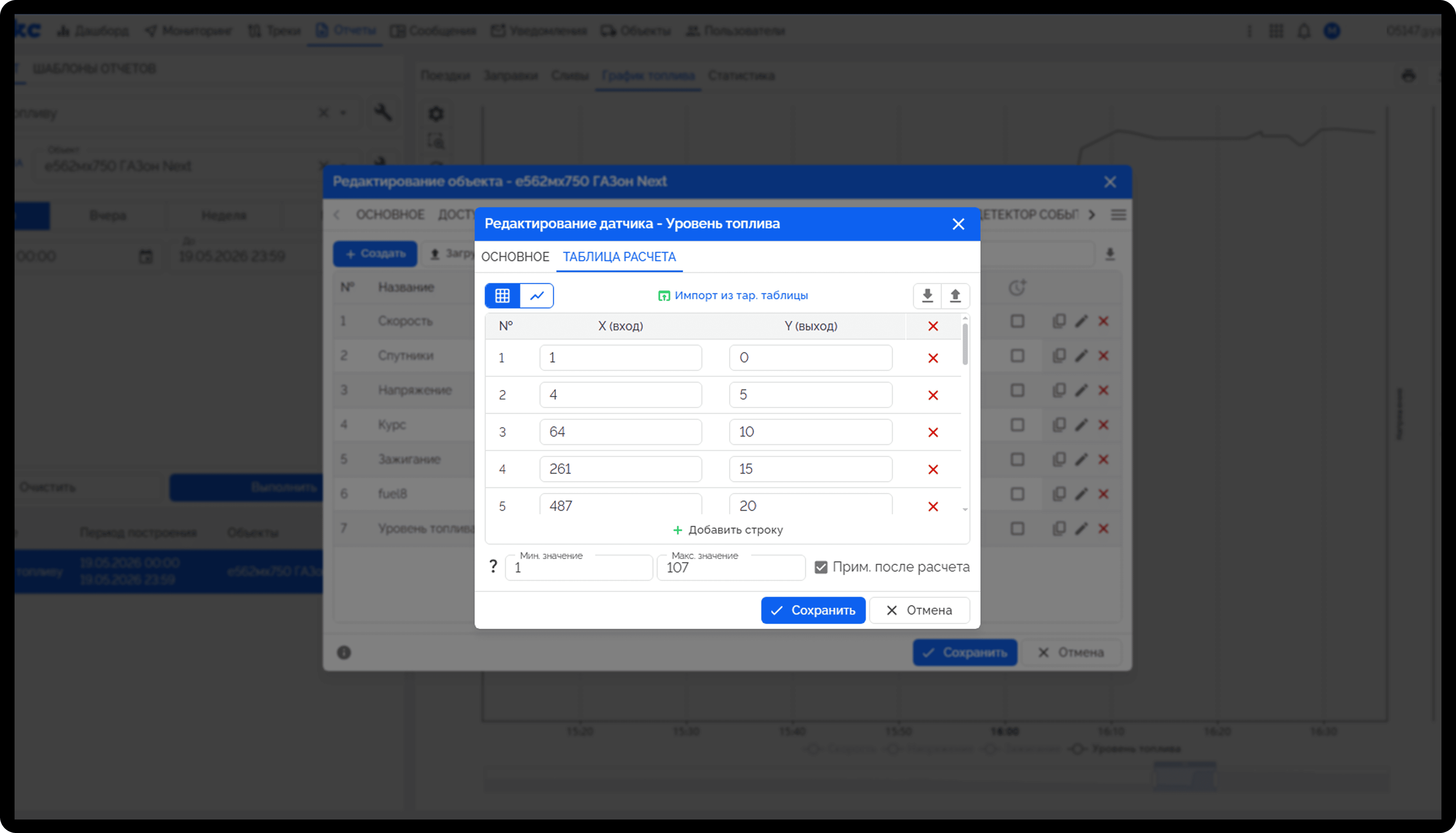Delete all rows via header red X
The image size is (1456, 833).
pos(933,326)
